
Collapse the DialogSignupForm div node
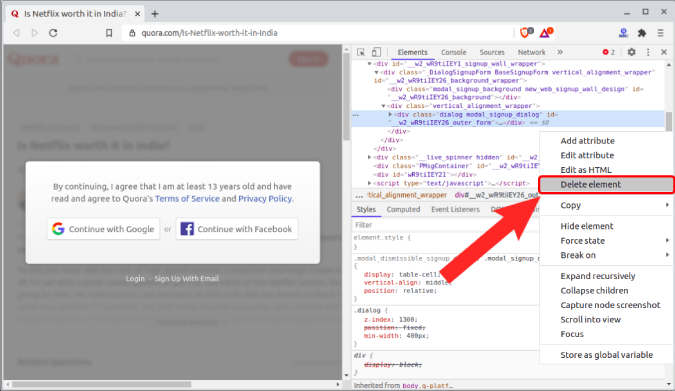(x=376, y=72)
